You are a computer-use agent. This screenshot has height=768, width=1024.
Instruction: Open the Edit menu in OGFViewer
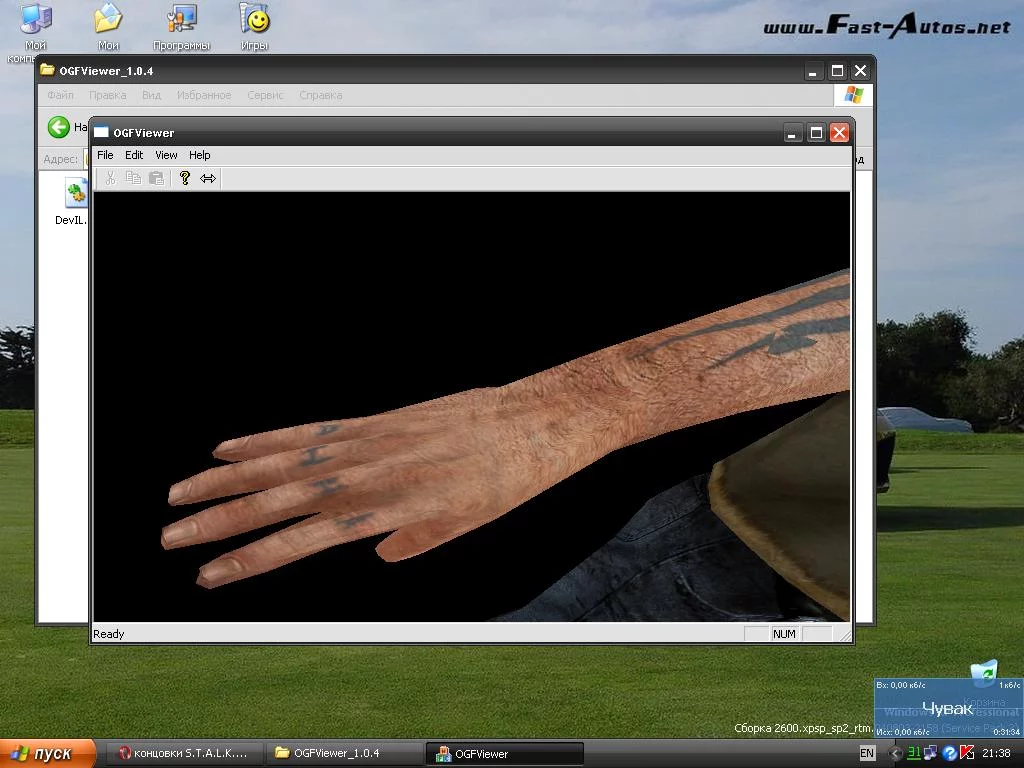[x=134, y=155]
